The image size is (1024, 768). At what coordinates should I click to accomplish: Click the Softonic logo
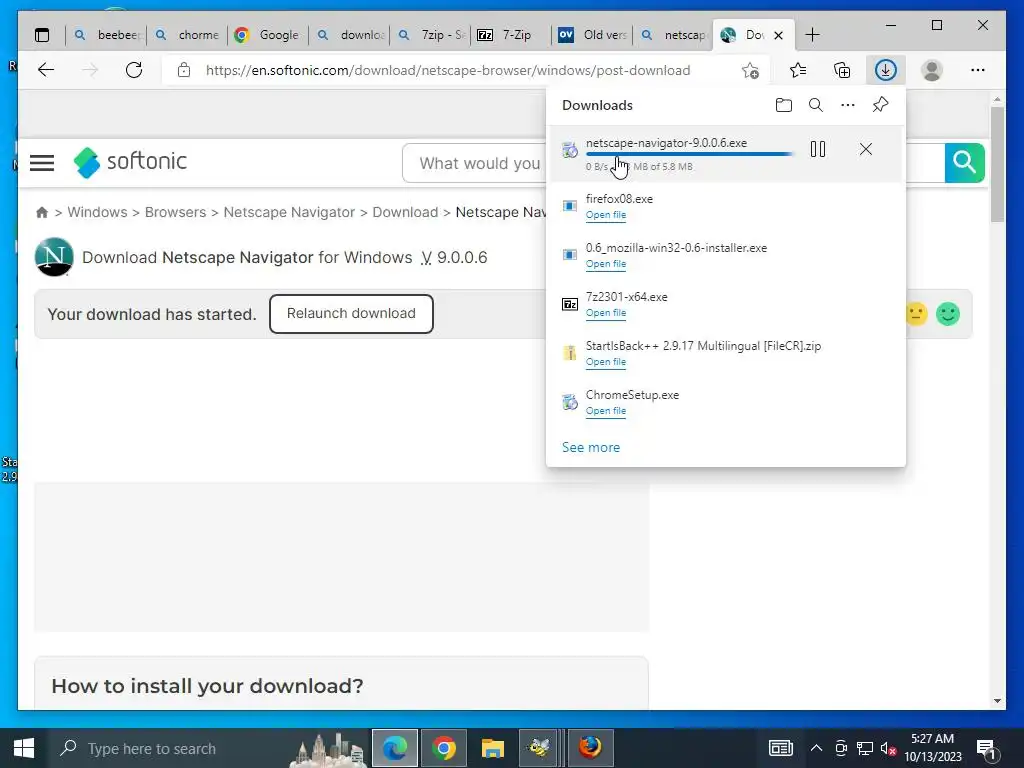point(131,162)
